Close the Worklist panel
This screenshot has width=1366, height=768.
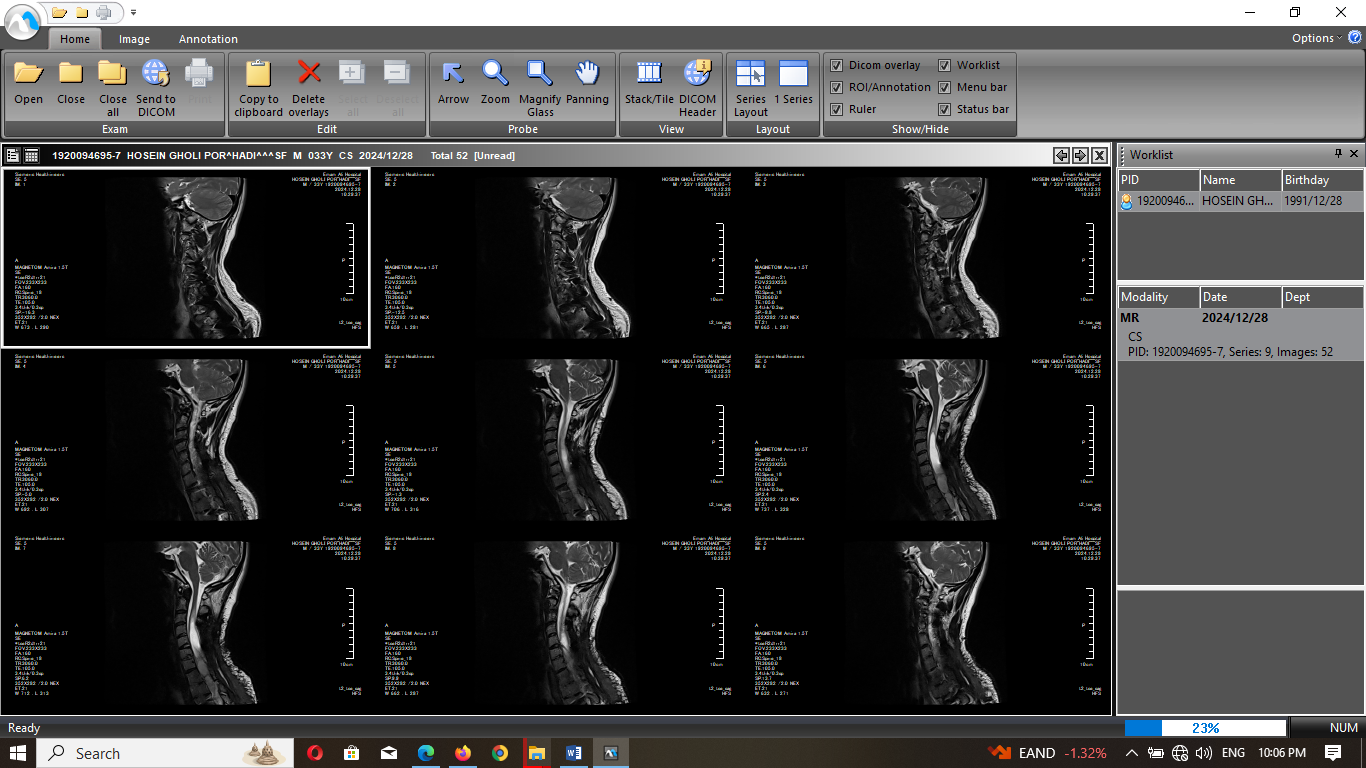1354,154
